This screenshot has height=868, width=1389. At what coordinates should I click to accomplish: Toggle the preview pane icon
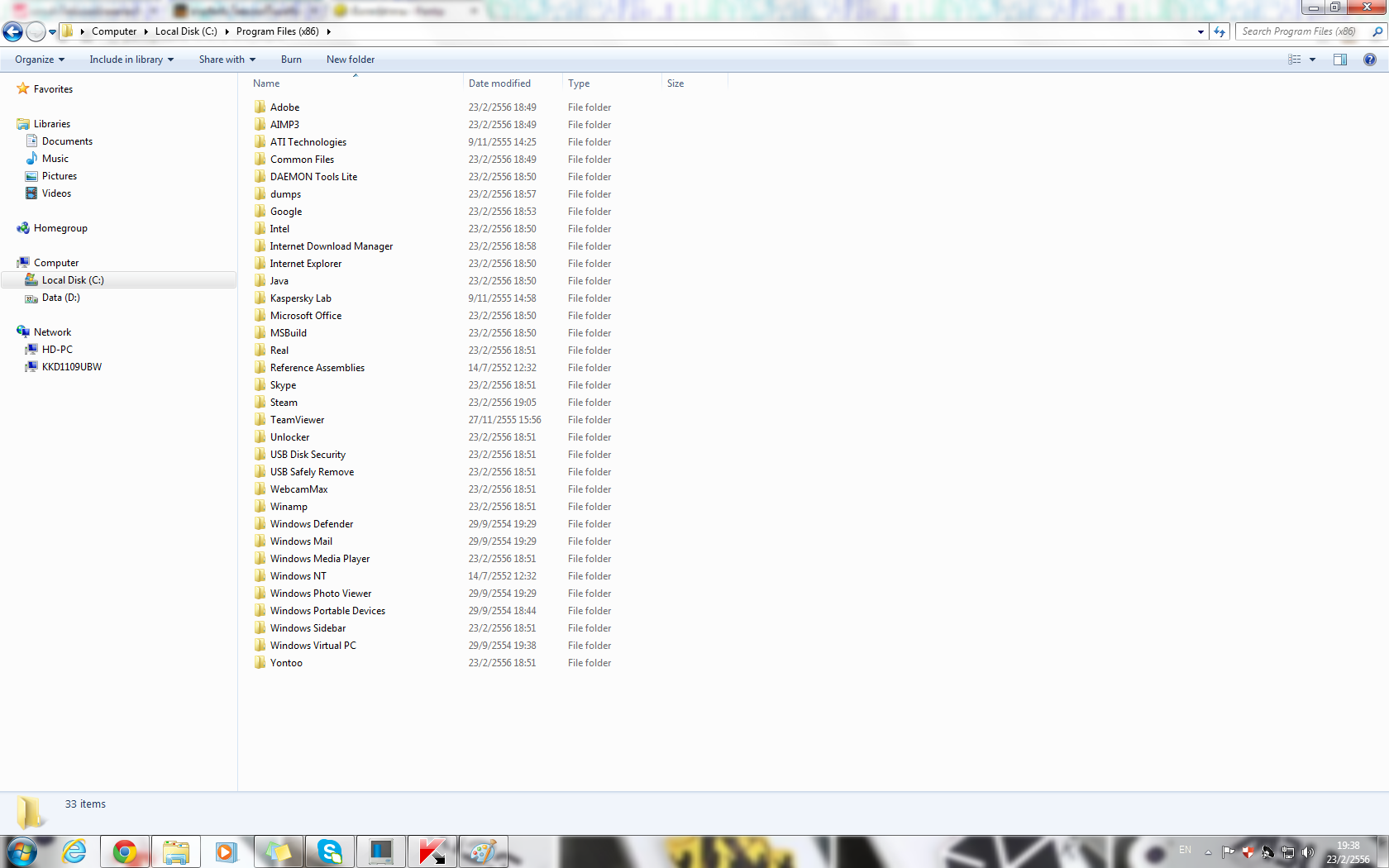coord(1340,60)
